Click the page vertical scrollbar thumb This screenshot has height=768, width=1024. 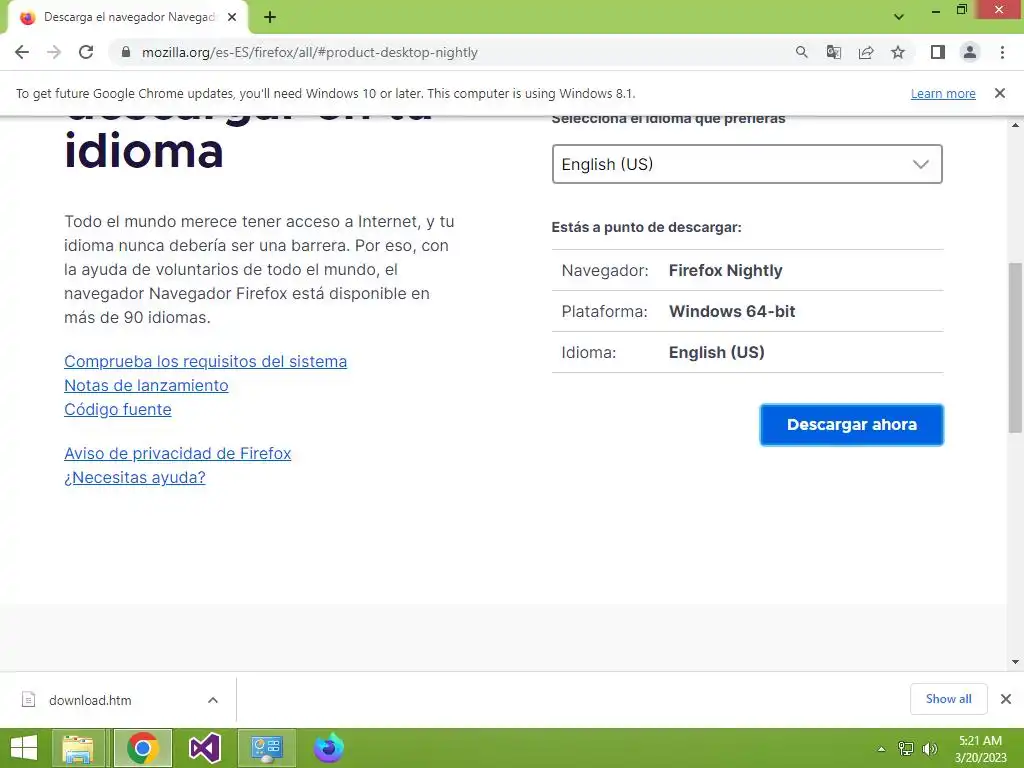1015,347
